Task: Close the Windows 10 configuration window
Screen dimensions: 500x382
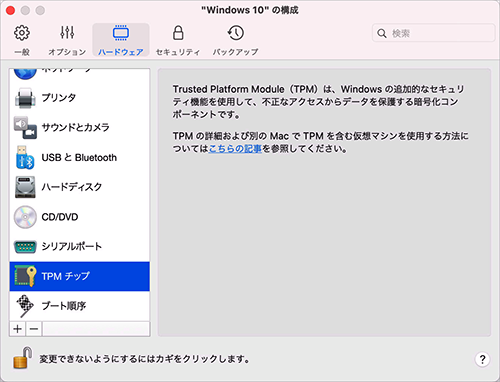Action: click(x=10, y=11)
